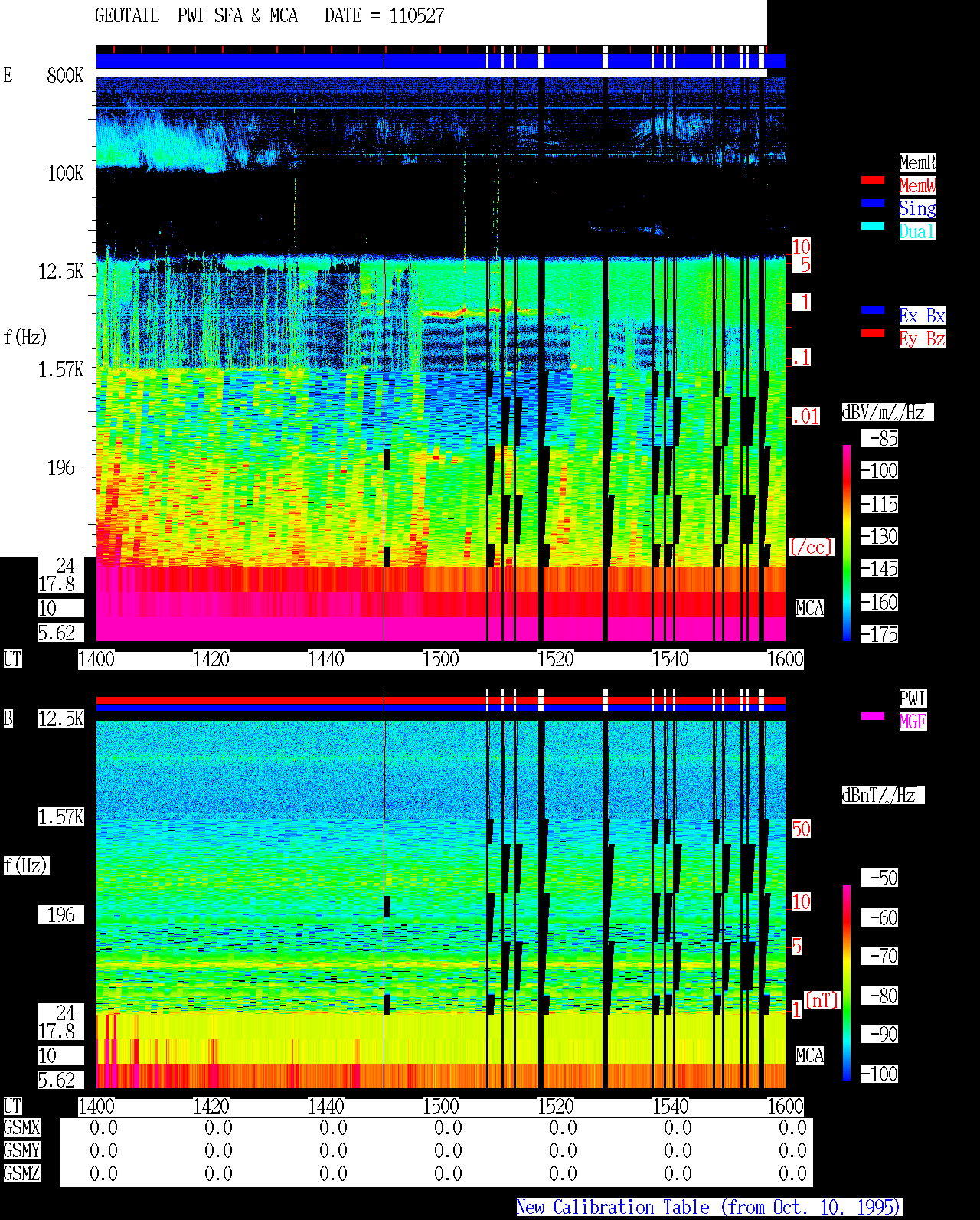This screenshot has width=980, height=1220.
Task: Click the -85 color scale value
Action: point(880,439)
